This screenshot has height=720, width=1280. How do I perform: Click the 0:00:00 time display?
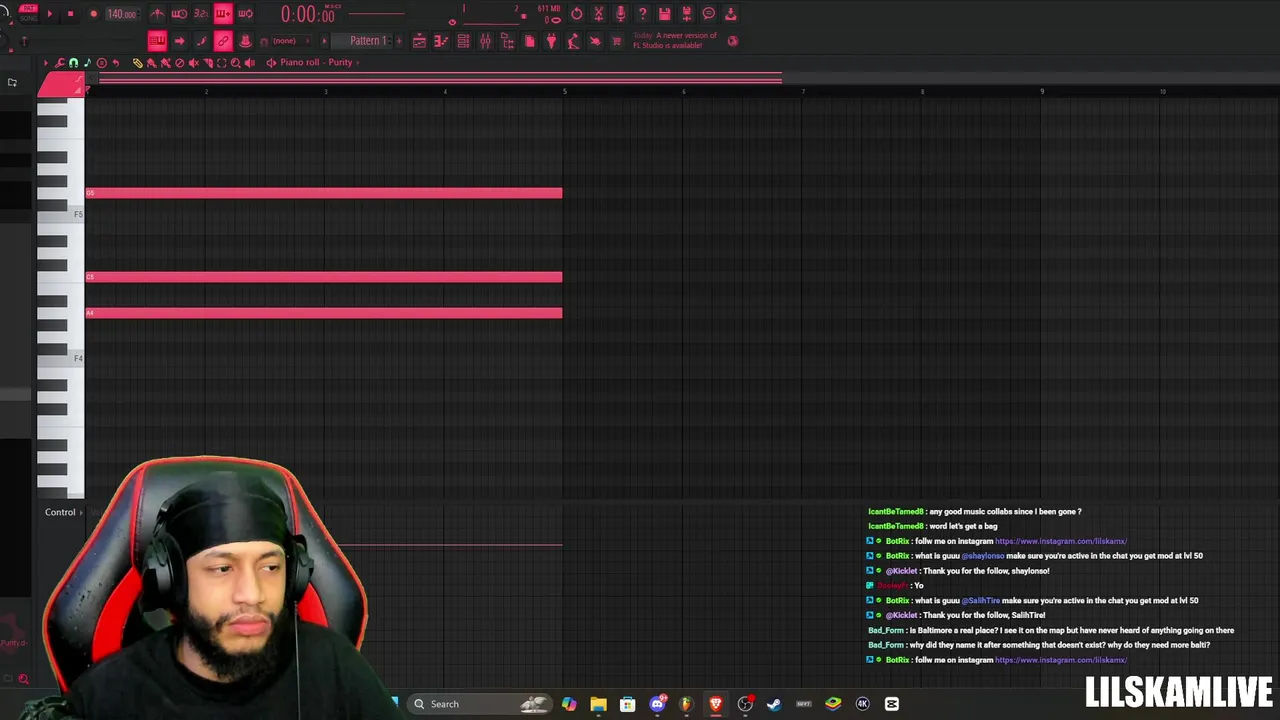pyautogui.click(x=308, y=14)
